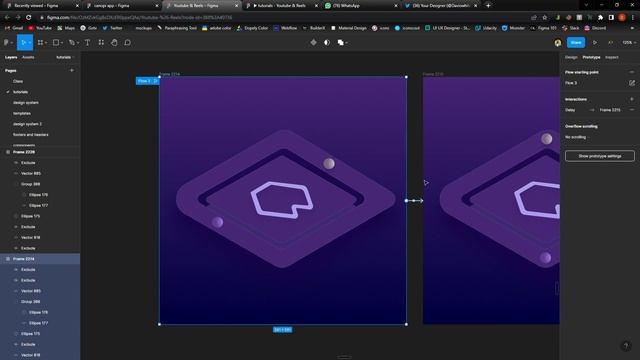Screen dimensions: 640x360
Task: Reload the page in Chrome
Action: 28,18
